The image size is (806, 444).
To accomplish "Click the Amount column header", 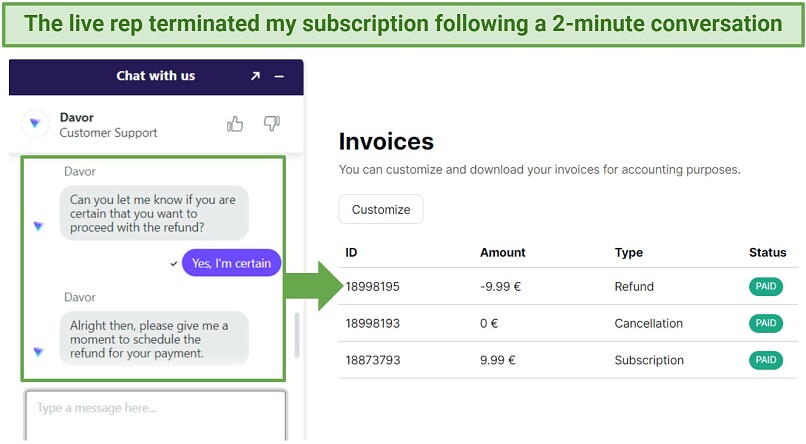I will [502, 253].
